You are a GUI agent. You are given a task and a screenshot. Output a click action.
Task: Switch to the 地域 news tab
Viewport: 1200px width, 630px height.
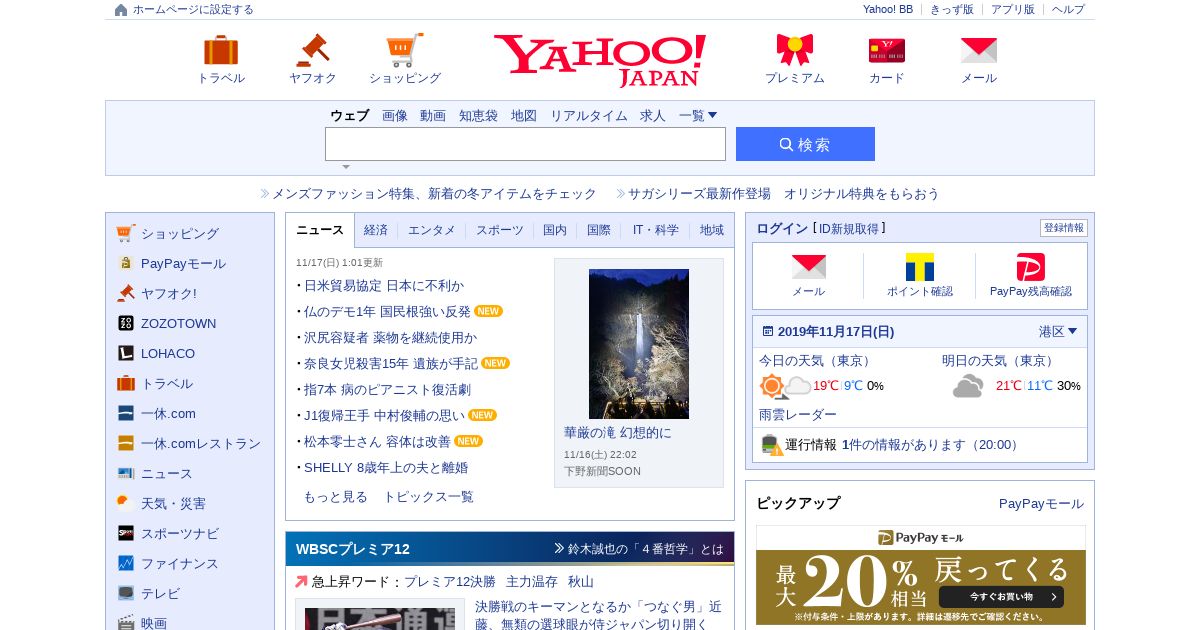[712, 230]
